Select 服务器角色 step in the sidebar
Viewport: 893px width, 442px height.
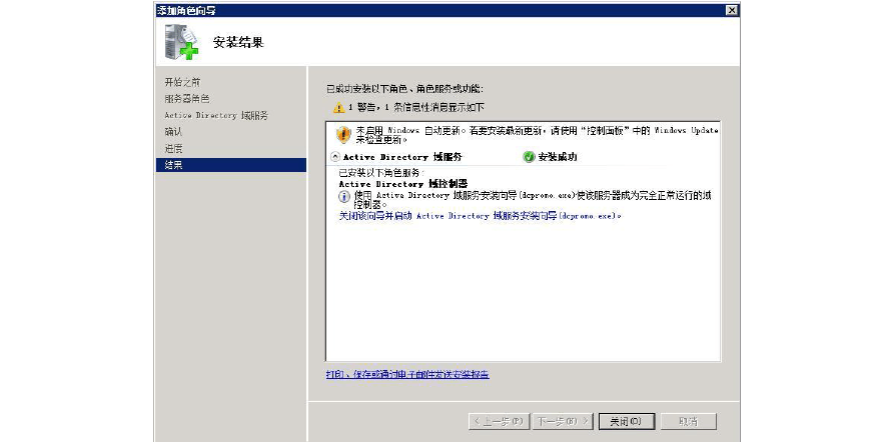(x=187, y=99)
